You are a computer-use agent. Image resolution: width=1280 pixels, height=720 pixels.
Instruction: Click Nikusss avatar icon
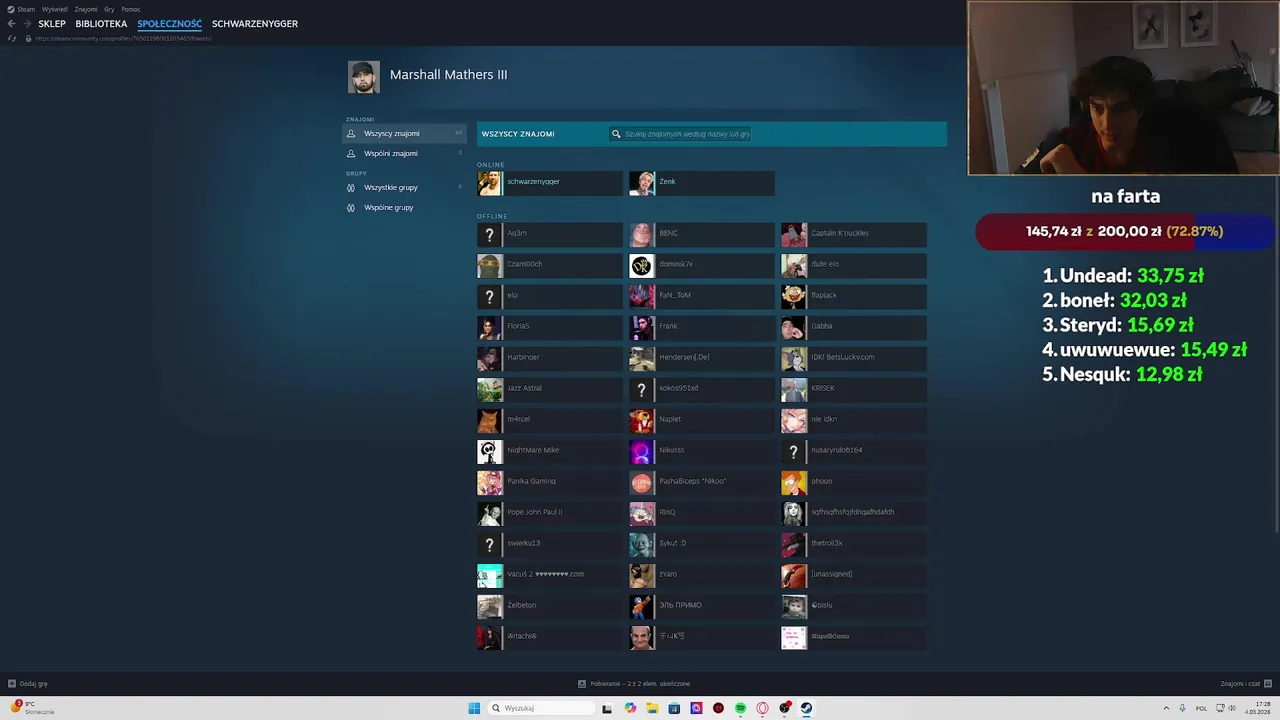642,452
